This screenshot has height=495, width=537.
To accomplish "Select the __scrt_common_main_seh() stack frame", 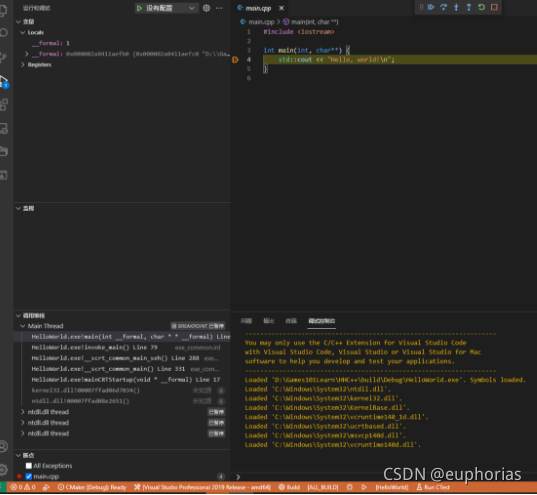I will click(x=122, y=358).
